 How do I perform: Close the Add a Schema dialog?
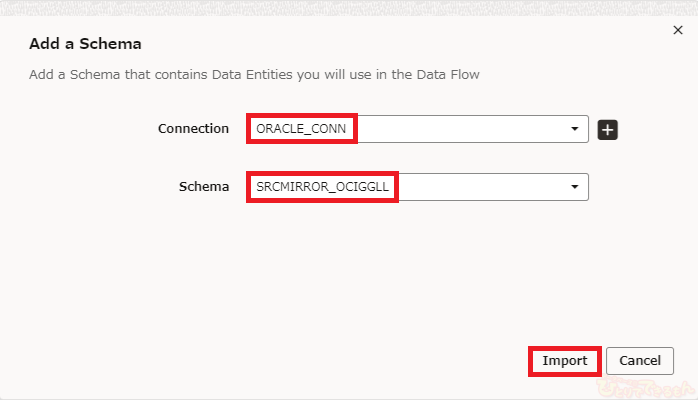click(x=678, y=31)
